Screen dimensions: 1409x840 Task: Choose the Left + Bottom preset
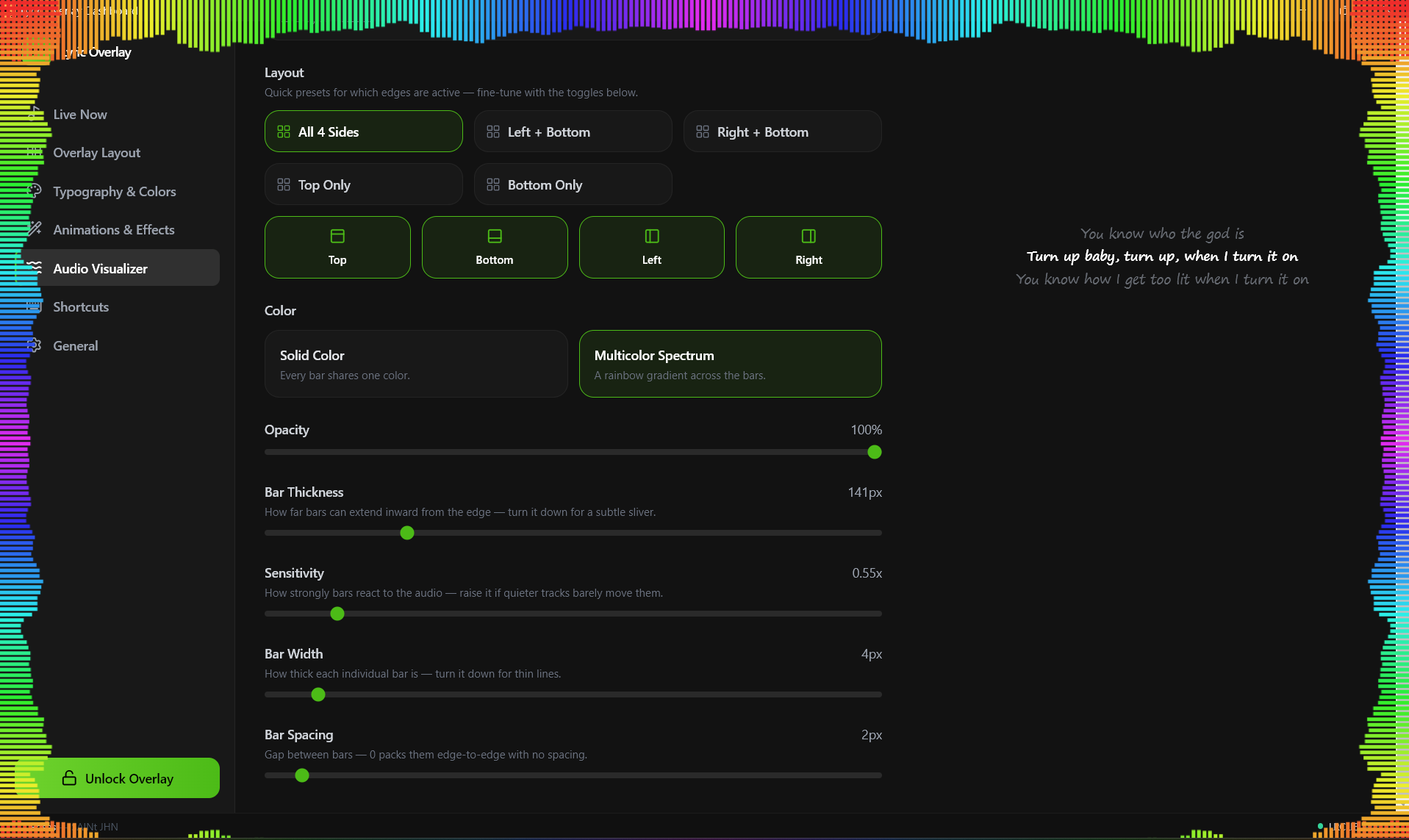[573, 132]
